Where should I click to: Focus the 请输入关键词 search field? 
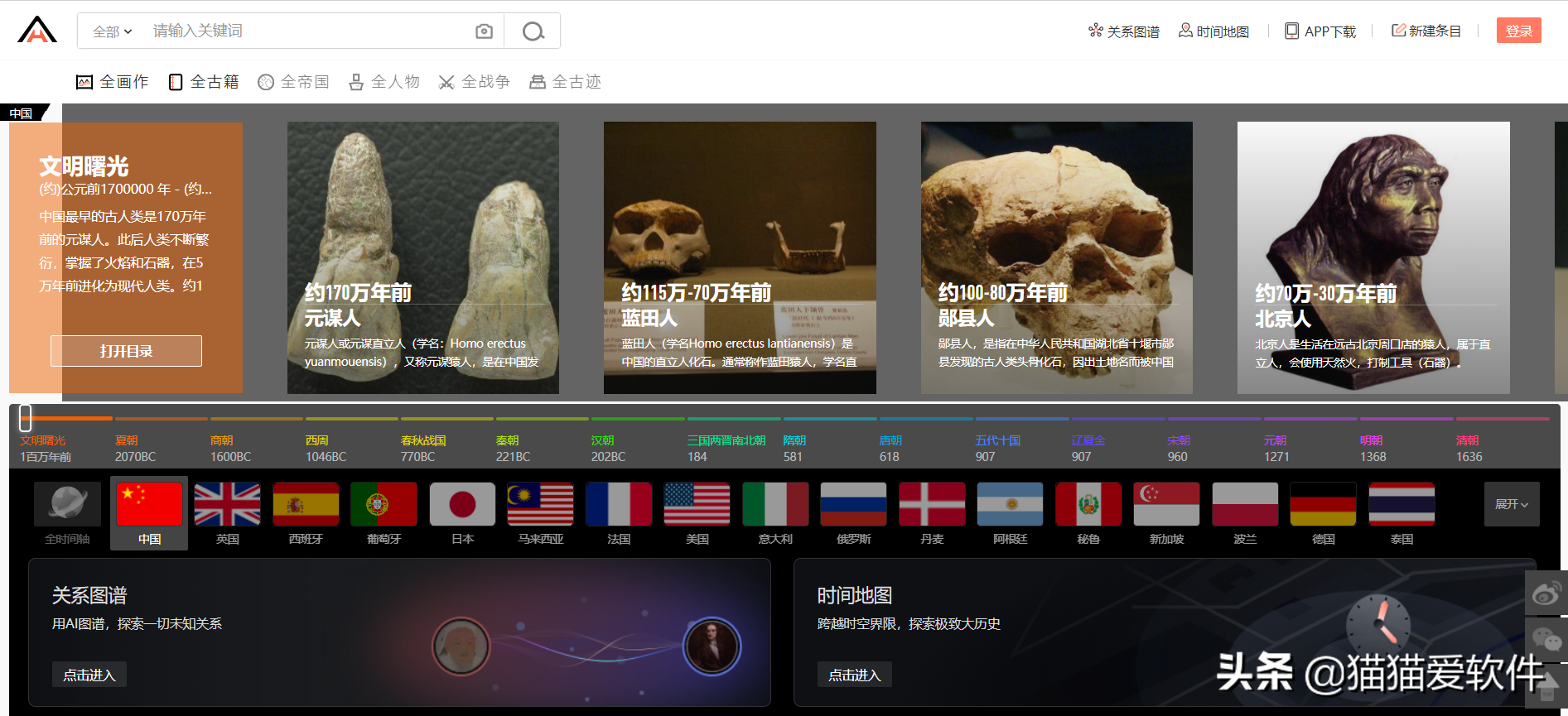pyautogui.click(x=306, y=31)
